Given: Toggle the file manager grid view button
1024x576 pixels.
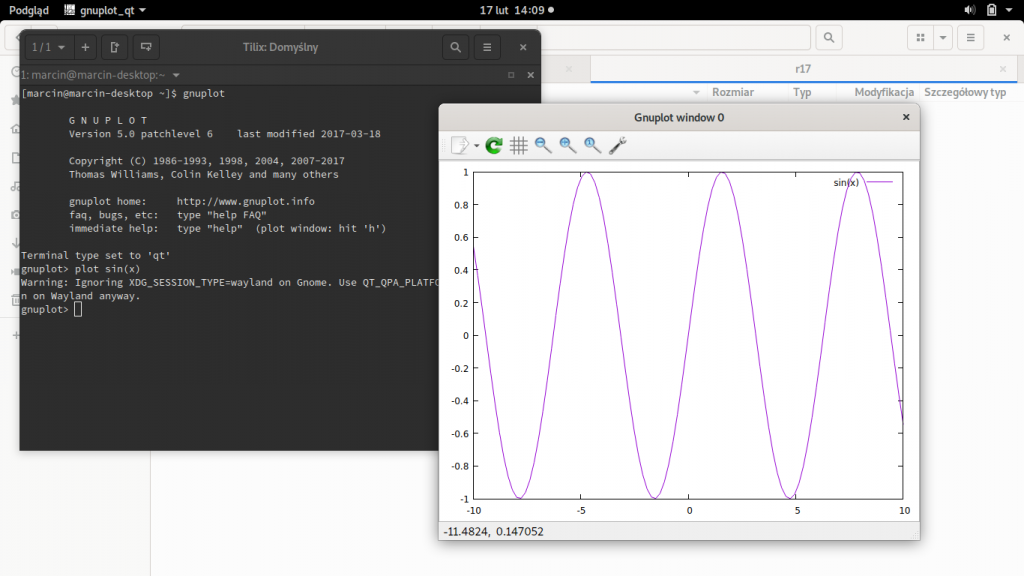Looking at the screenshot, I should (918, 38).
